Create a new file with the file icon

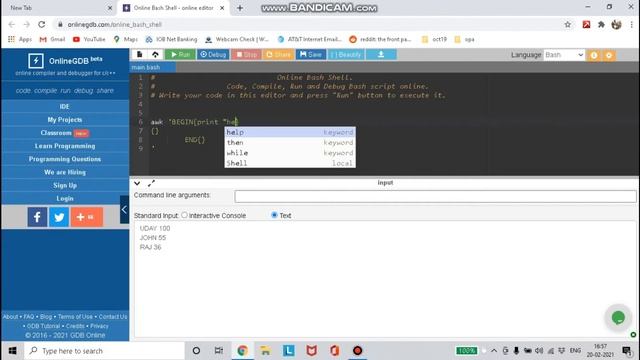(x=140, y=54)
